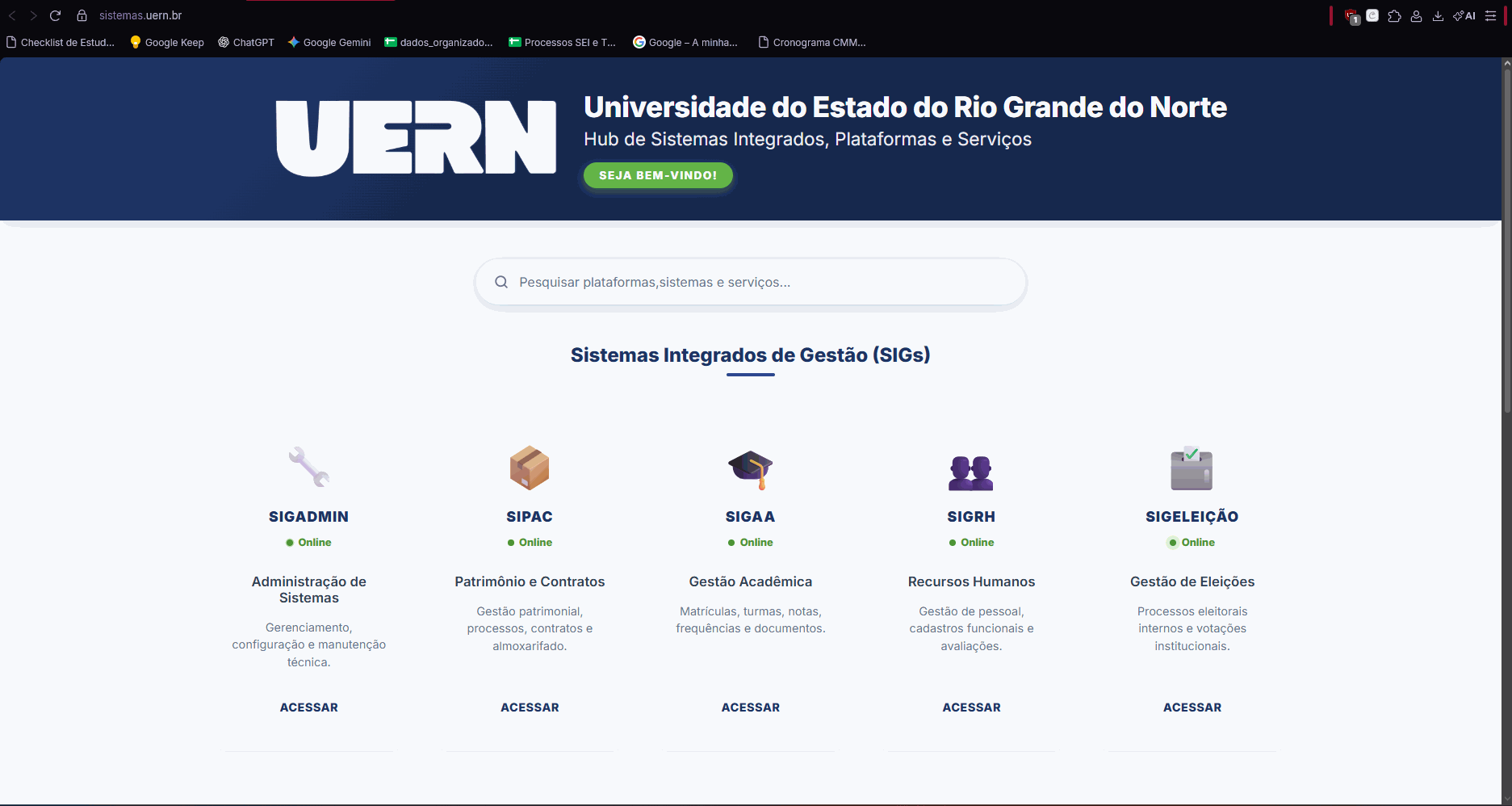Open the Checklist de Estud... bookmark
The width and height of the screenshot is (1512, 806).
click(61, 42)
